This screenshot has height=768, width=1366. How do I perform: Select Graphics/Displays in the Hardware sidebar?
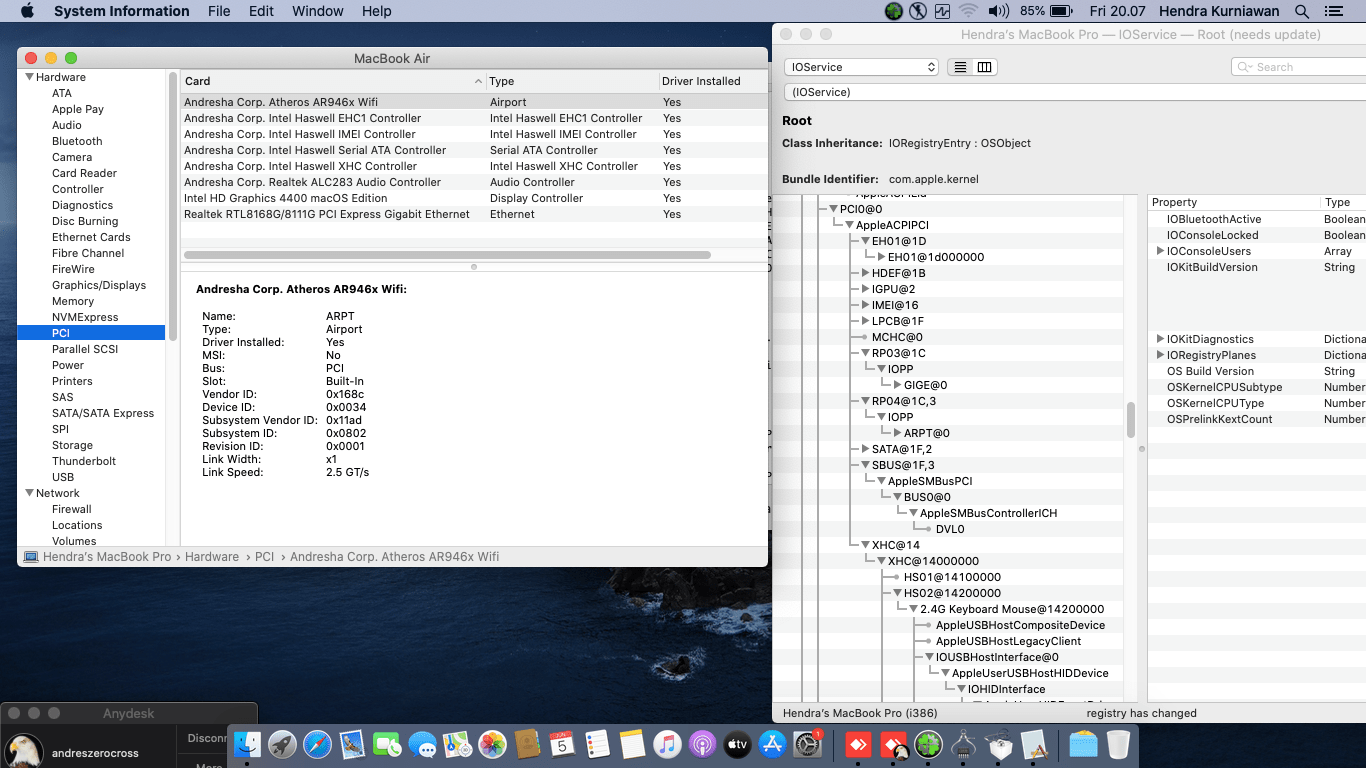coord(99,285)
